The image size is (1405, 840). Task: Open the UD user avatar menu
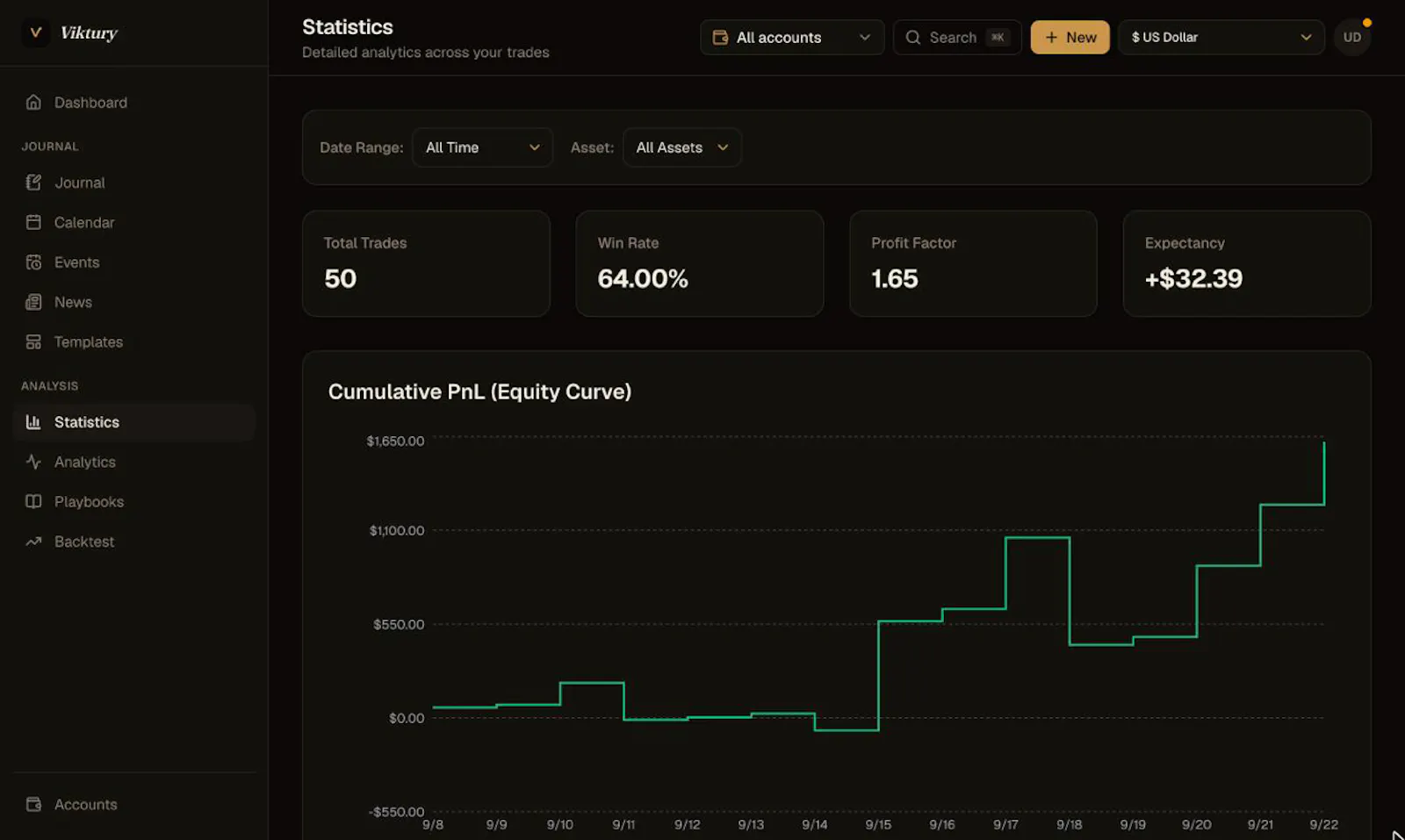pyautogui.click(x=1352, y=37)
